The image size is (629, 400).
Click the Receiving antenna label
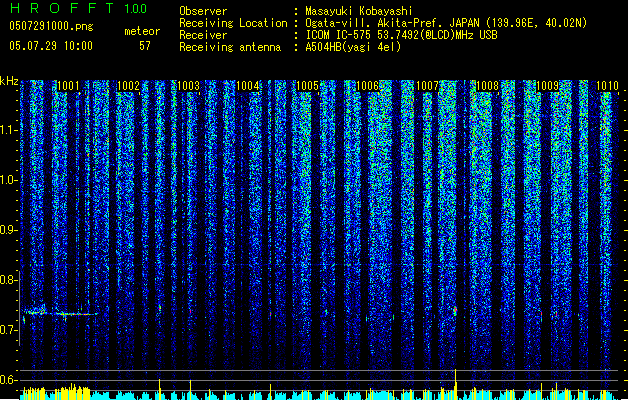coord(230,47)
